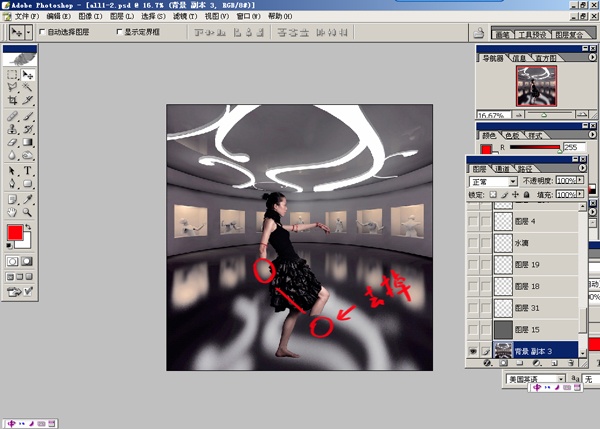Show layer 图层 18 visibility box
600x429 pixels.
point(473,286)
